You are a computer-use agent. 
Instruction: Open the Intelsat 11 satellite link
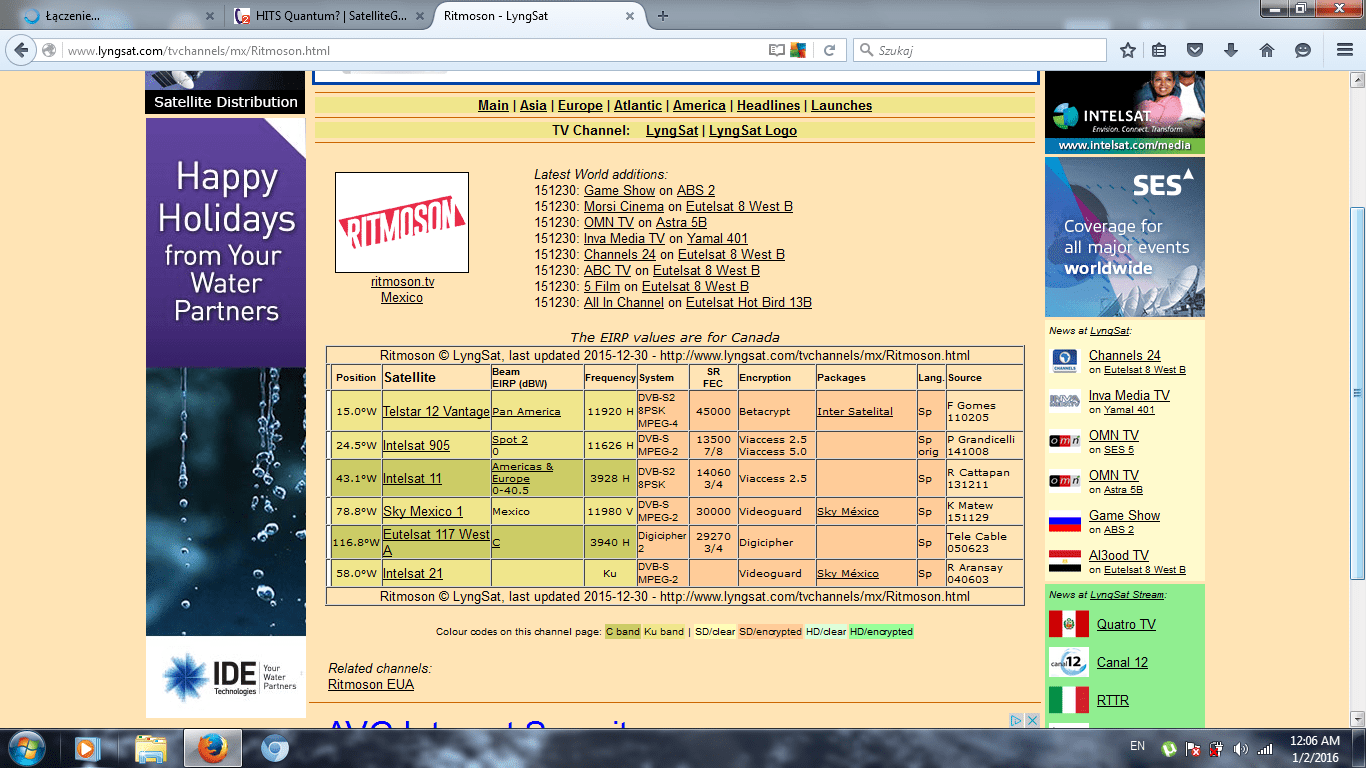tap(412, 478)
